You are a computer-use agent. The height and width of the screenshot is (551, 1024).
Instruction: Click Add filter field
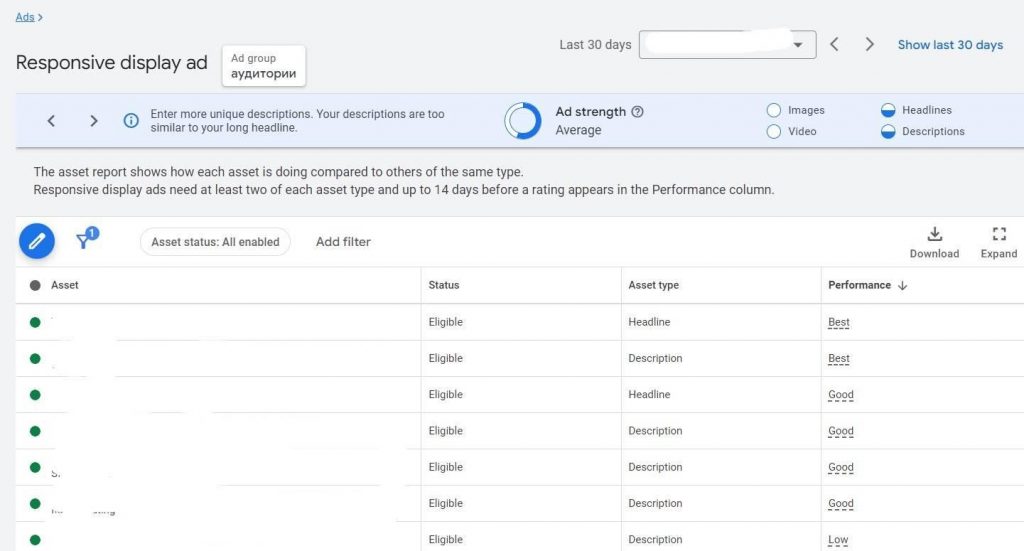[x=343, y=242]
